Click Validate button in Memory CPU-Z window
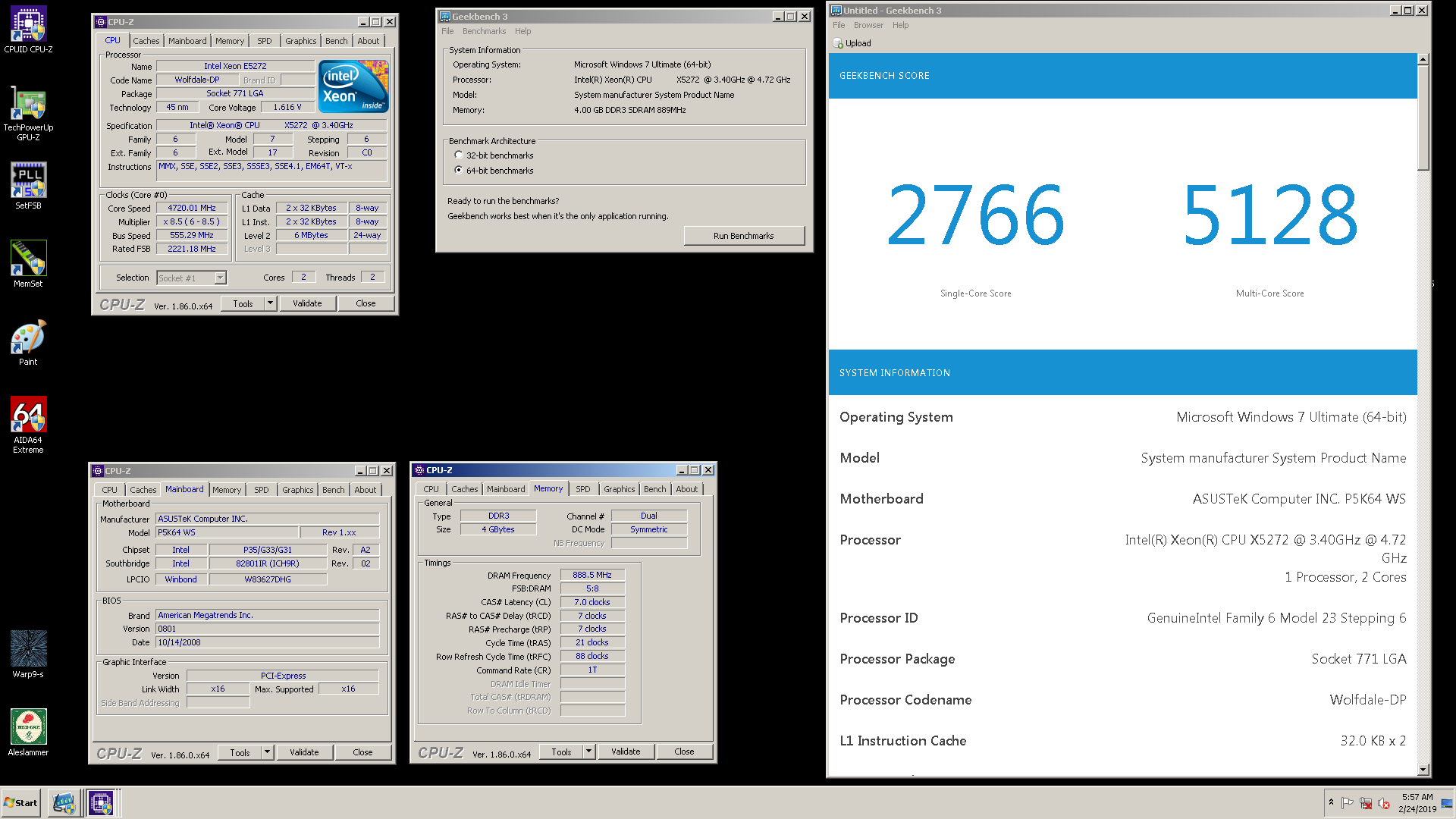The height and width of the screenshot is (819, 1456). tap(626, 752)
